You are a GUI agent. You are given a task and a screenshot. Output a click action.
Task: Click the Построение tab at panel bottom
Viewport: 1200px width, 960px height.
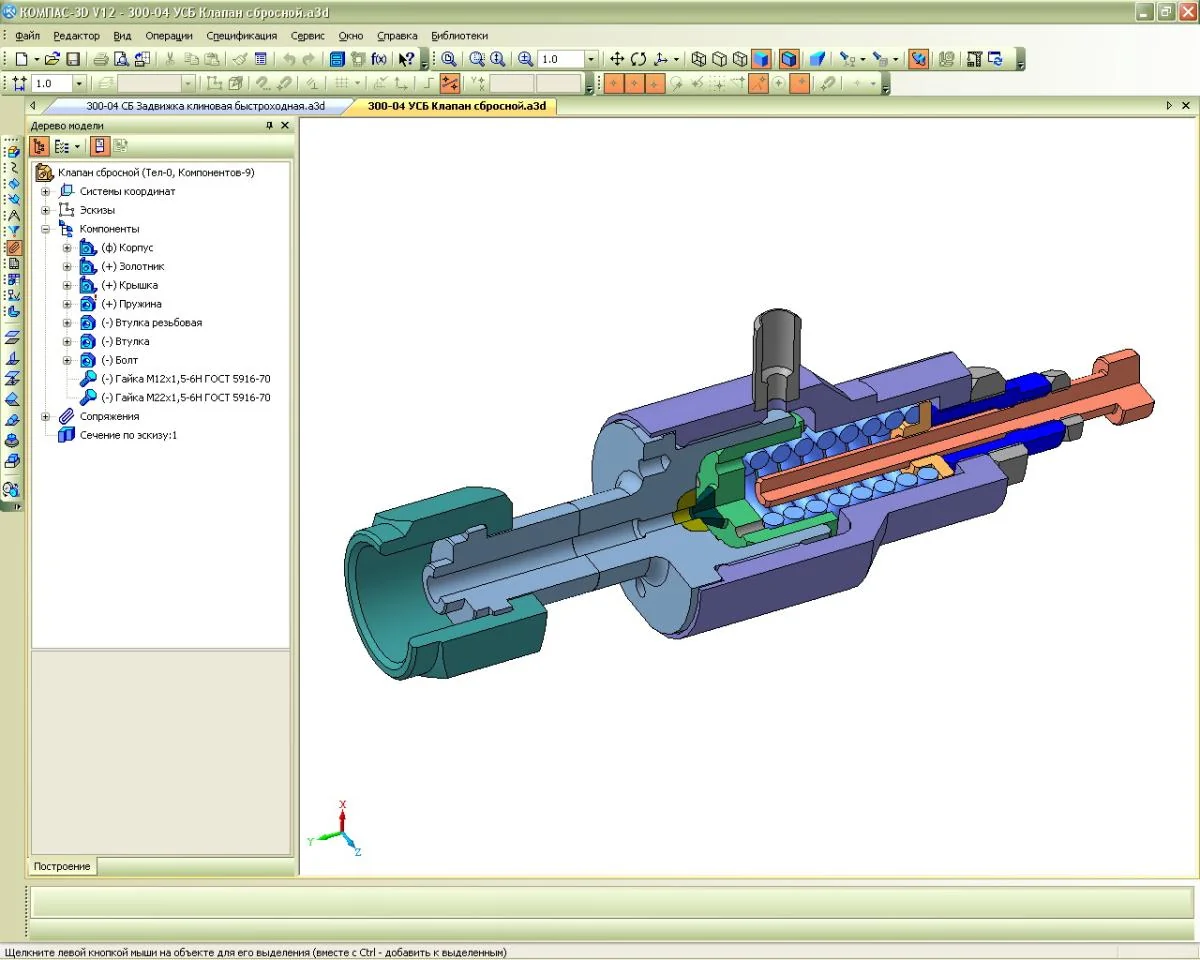(x=62, y=866)
